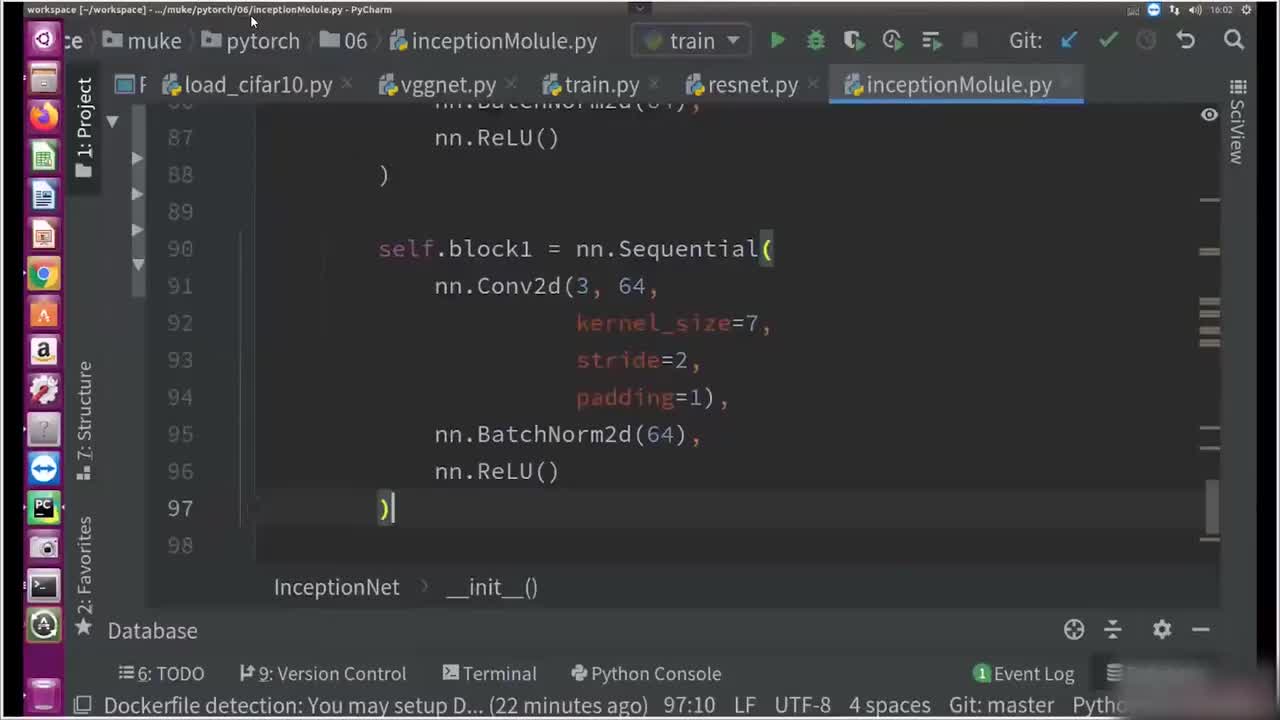Open the Git: master branch menu
This screenshot has height=720, width=1280.
[1001, 705]
